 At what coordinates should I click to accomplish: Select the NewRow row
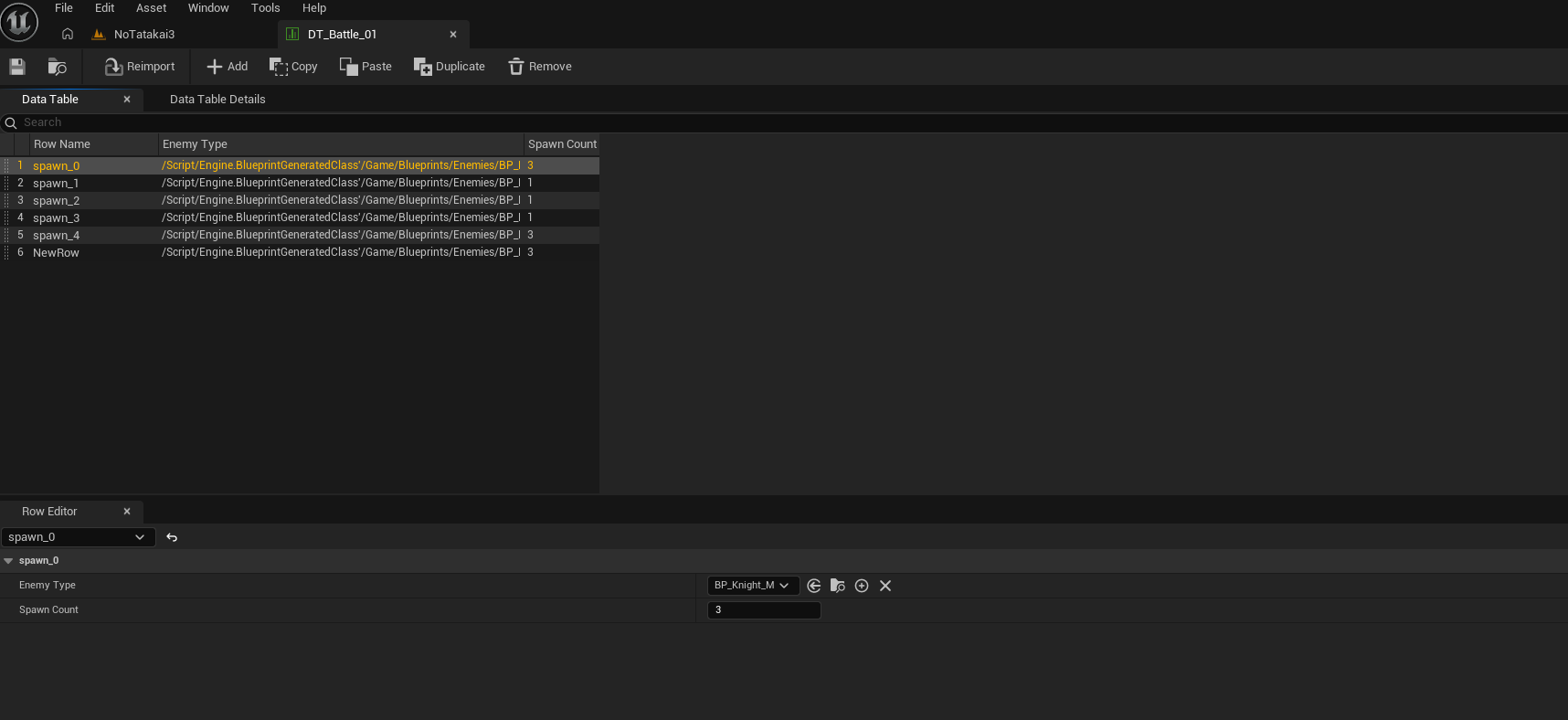click(x=300, y=252)
